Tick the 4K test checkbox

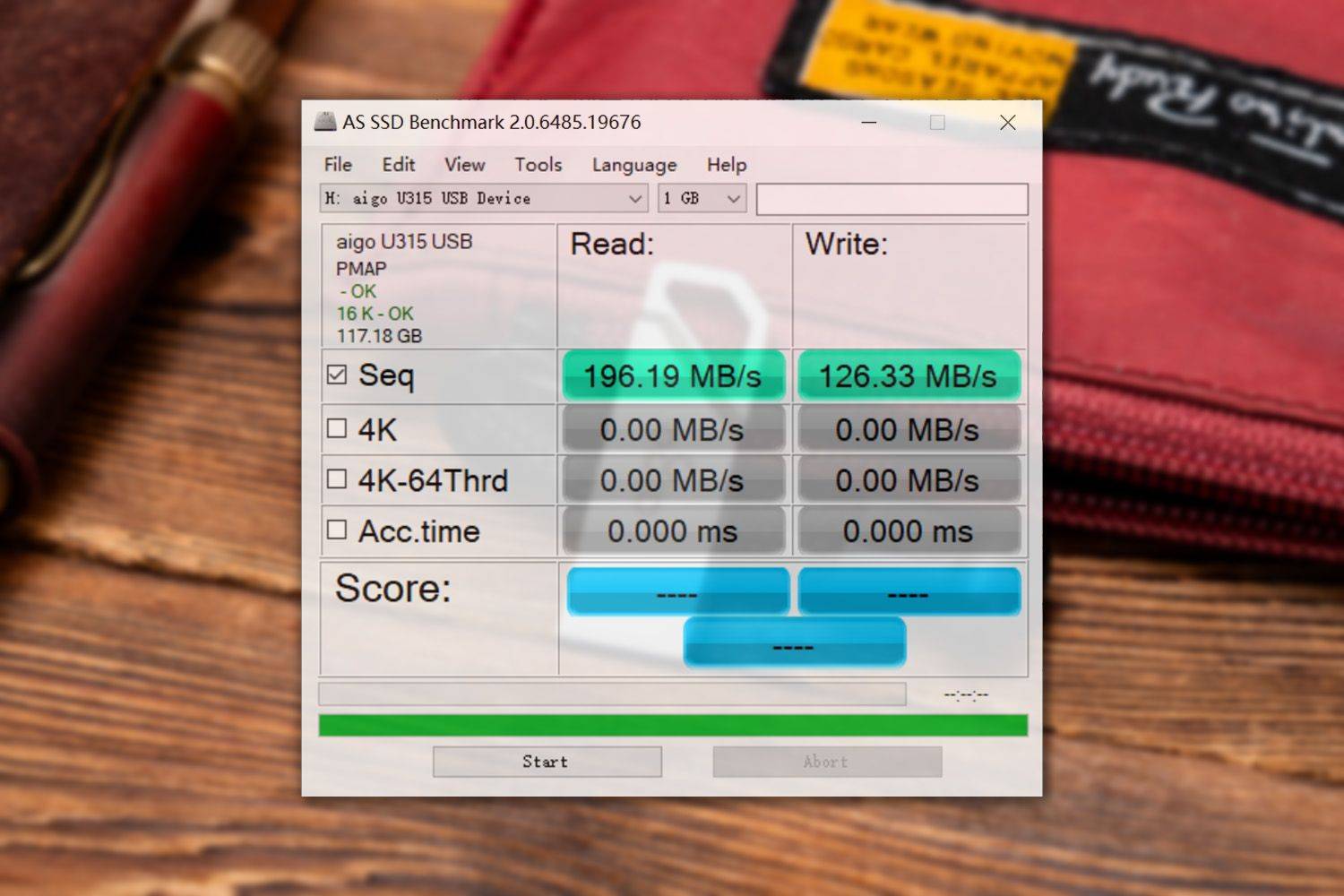tap(337, 428)
